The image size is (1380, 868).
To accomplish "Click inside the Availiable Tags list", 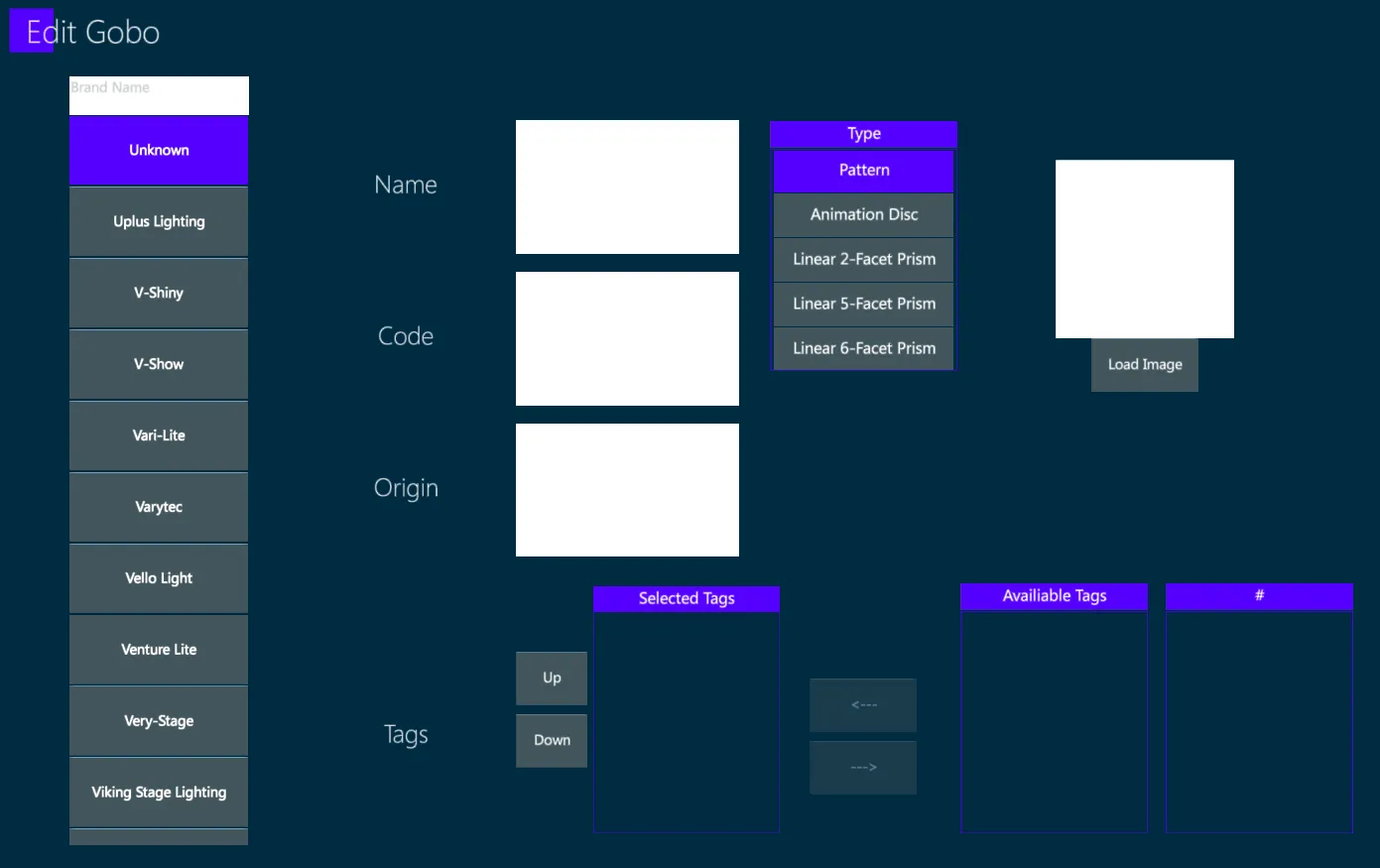I will [x=1055, y=721].
